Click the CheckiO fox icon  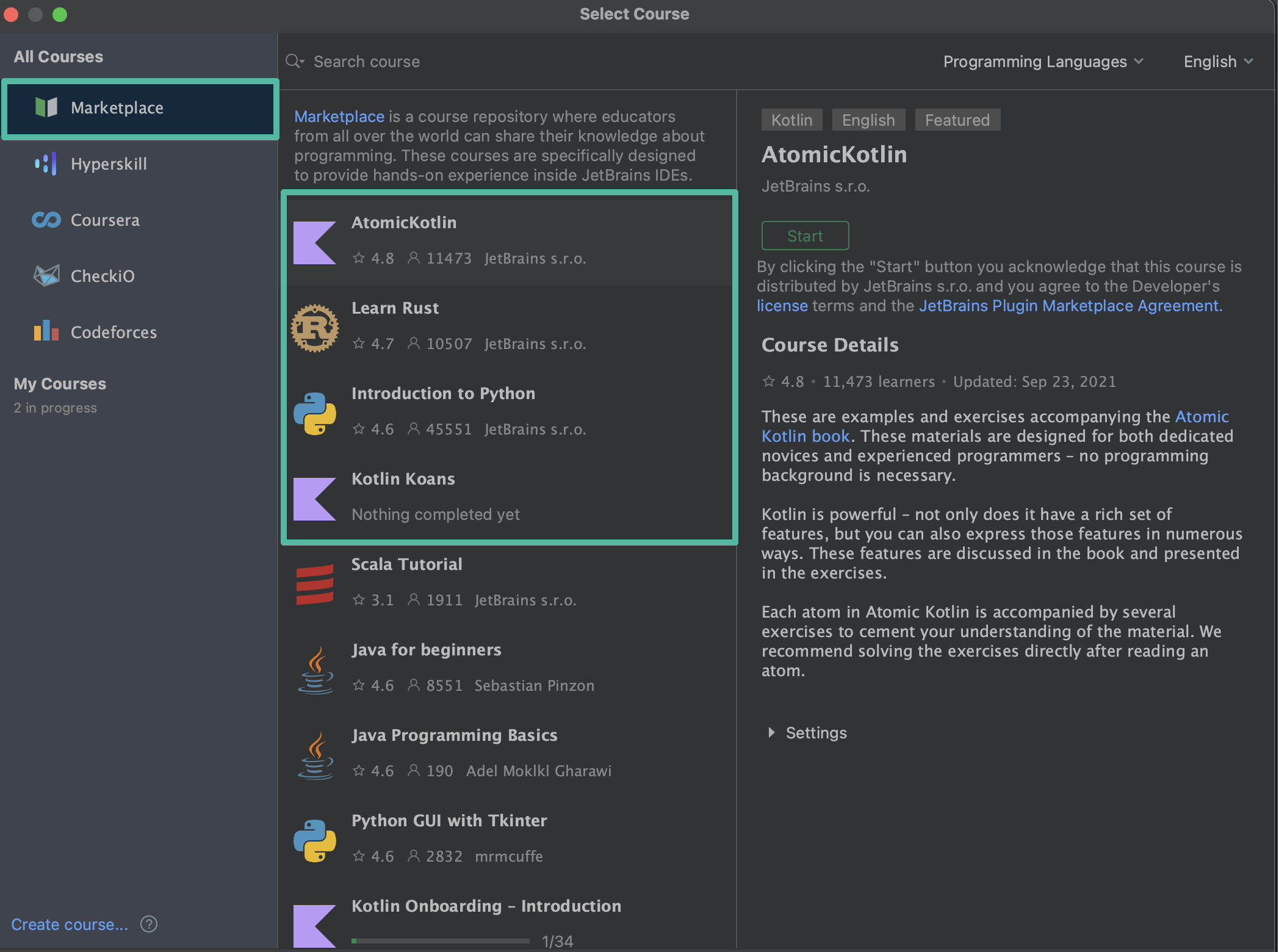pos(46,276)
